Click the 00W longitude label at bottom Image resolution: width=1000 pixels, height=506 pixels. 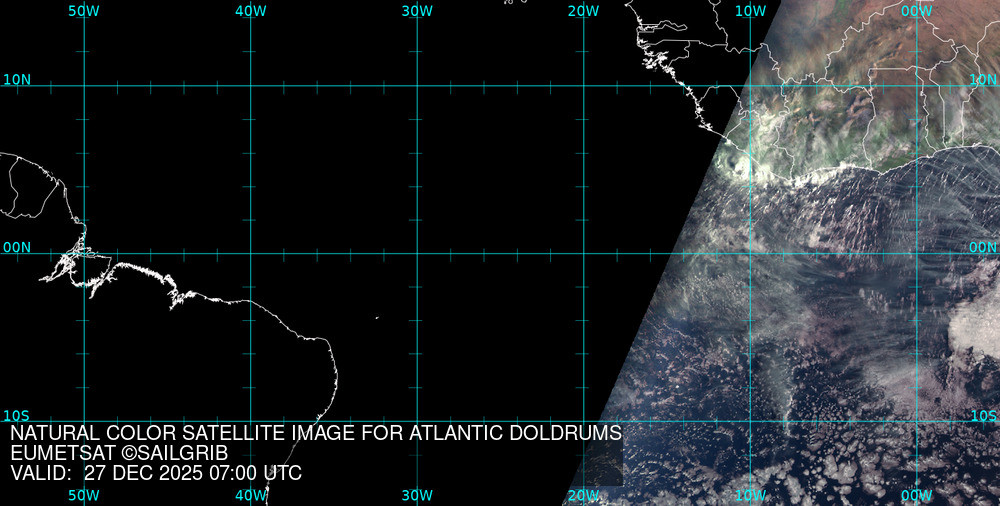pyautogui.click(x=916, y=495)
